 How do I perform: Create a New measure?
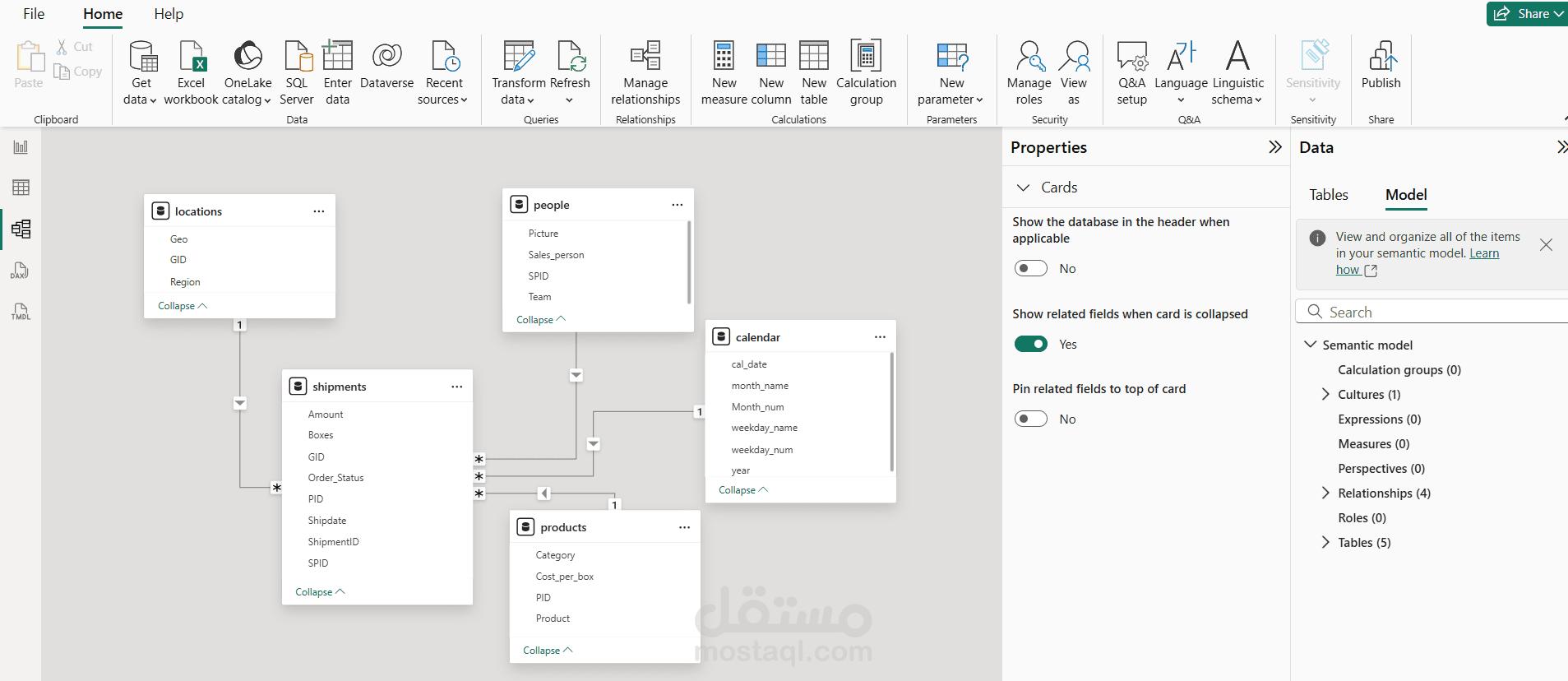(724, 73)
